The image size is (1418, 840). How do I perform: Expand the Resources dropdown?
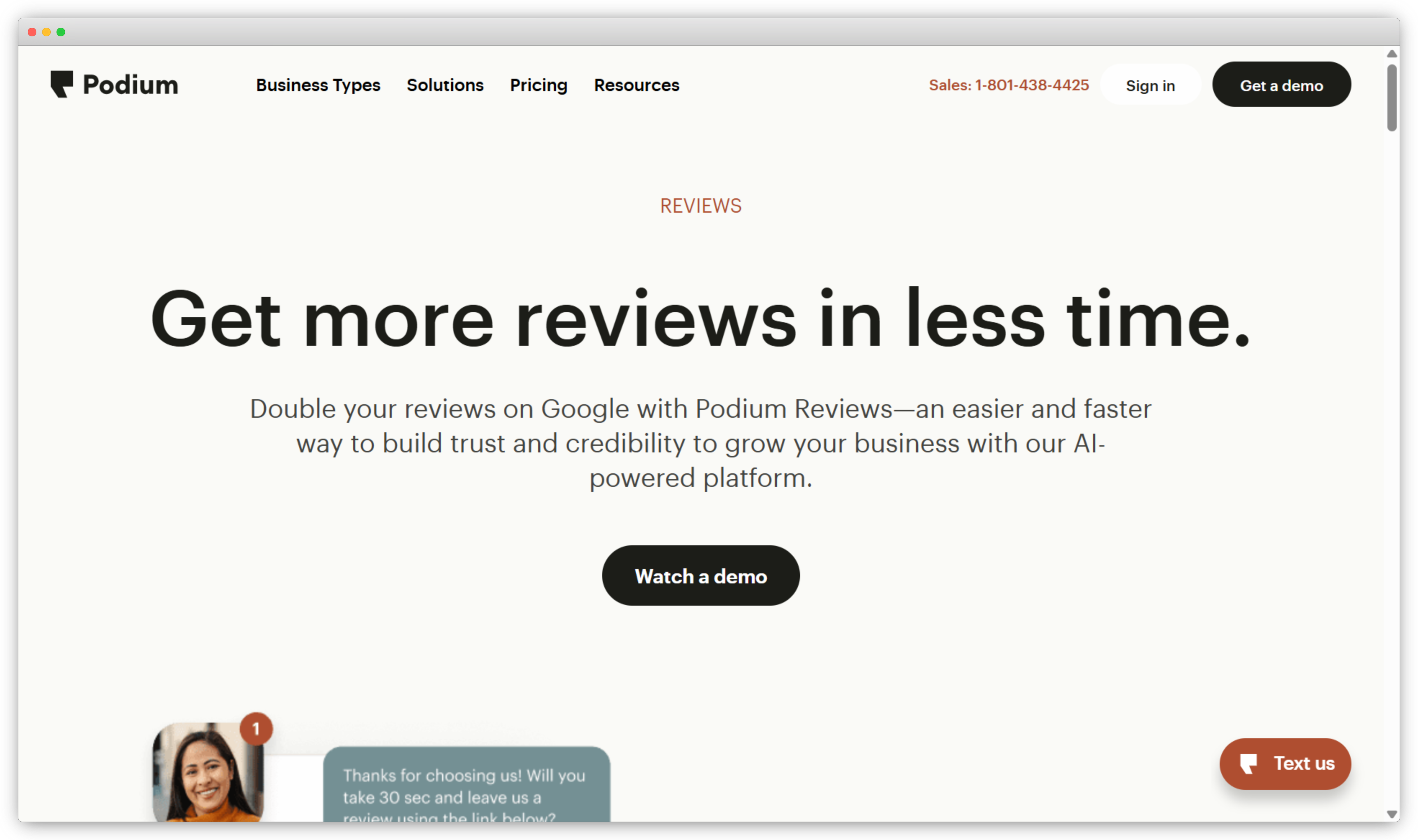click(x=636, y=85)
